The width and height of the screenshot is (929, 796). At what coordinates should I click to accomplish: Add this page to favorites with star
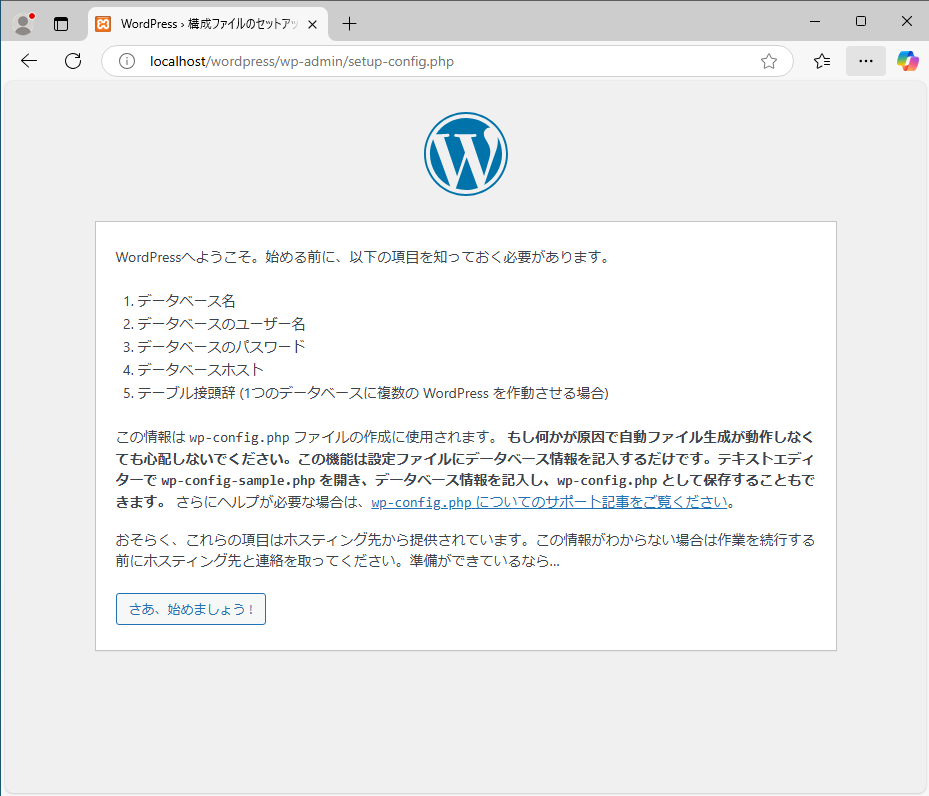pyautogui.click(x=768, y=61)
